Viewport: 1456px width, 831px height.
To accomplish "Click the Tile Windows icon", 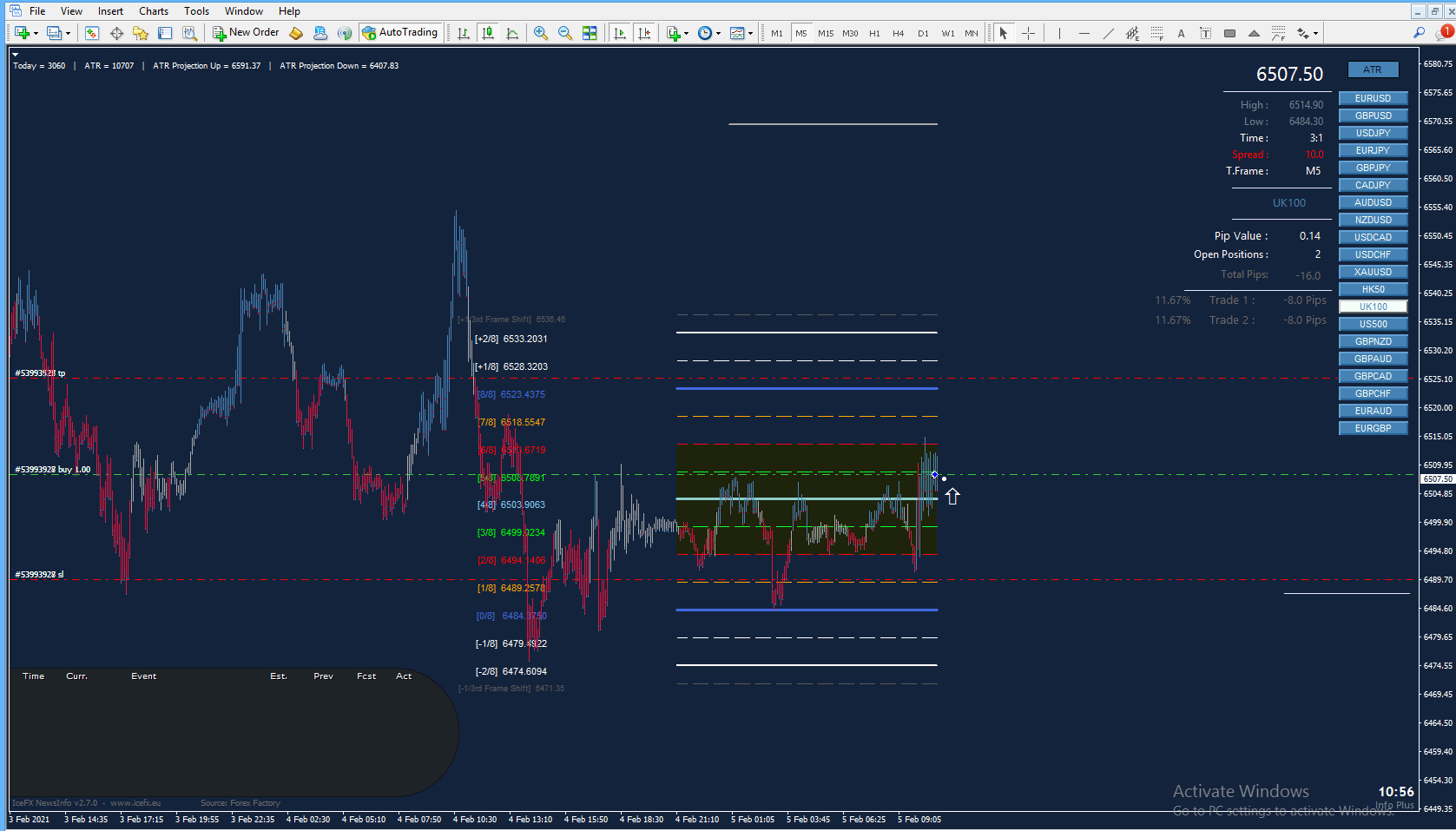I will pyautogui.click(x=590, y=33).
